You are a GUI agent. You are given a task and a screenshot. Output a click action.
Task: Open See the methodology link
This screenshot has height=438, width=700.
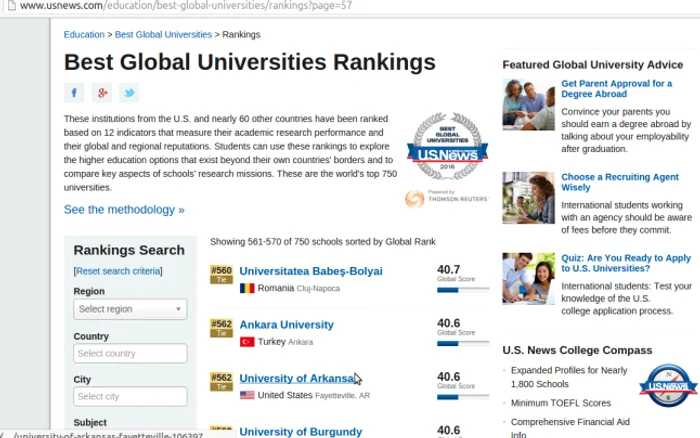point(124,209)
